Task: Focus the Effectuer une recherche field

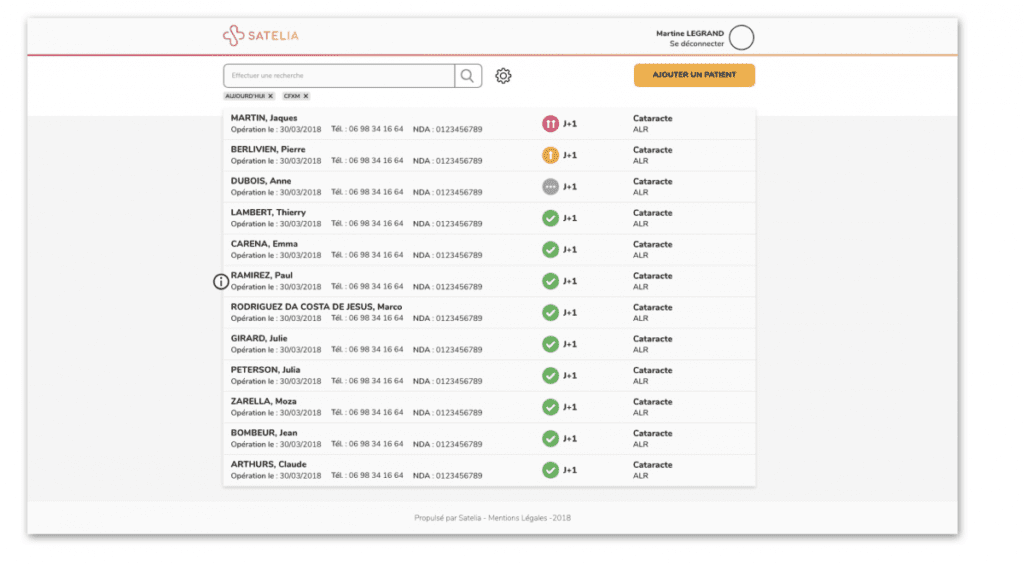Action: pos(340,76)
